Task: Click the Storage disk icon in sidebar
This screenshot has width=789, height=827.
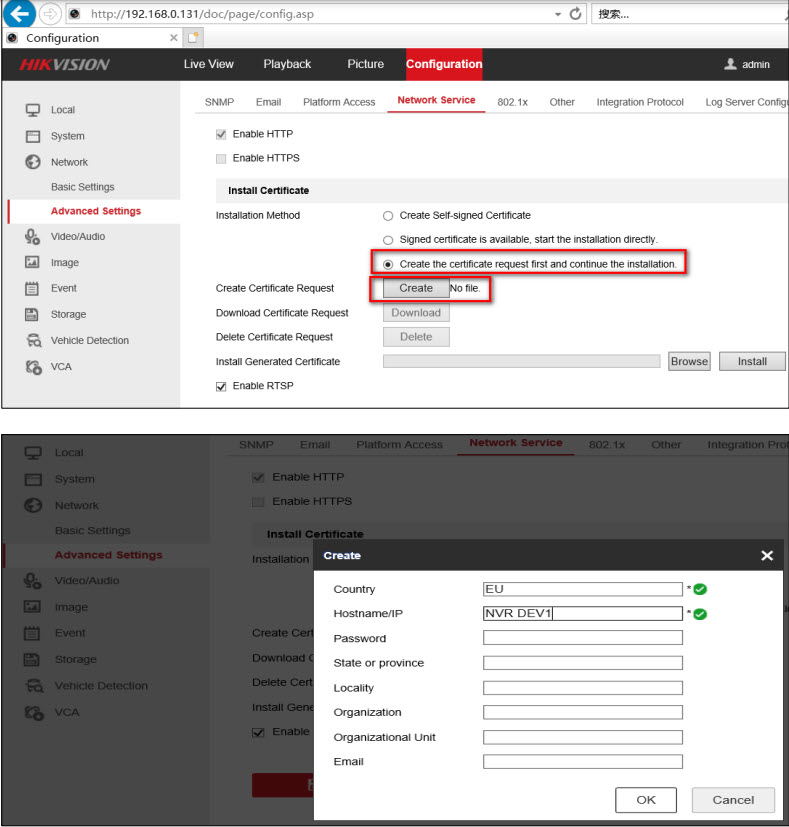Action: point(32,314)
